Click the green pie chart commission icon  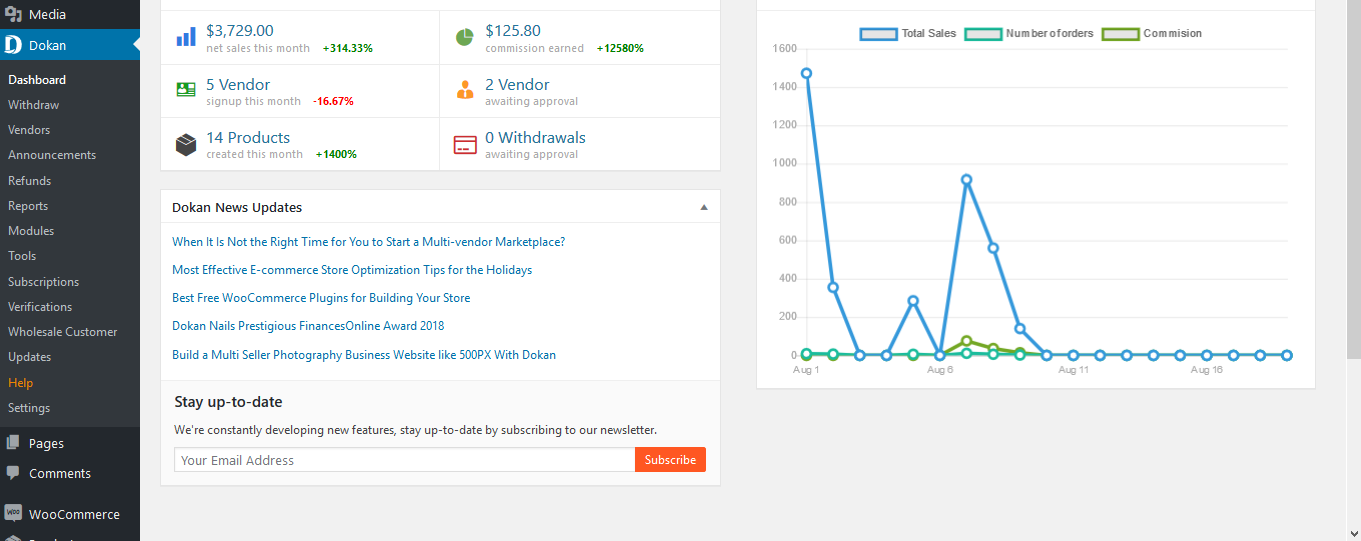[x=465, y=37]
